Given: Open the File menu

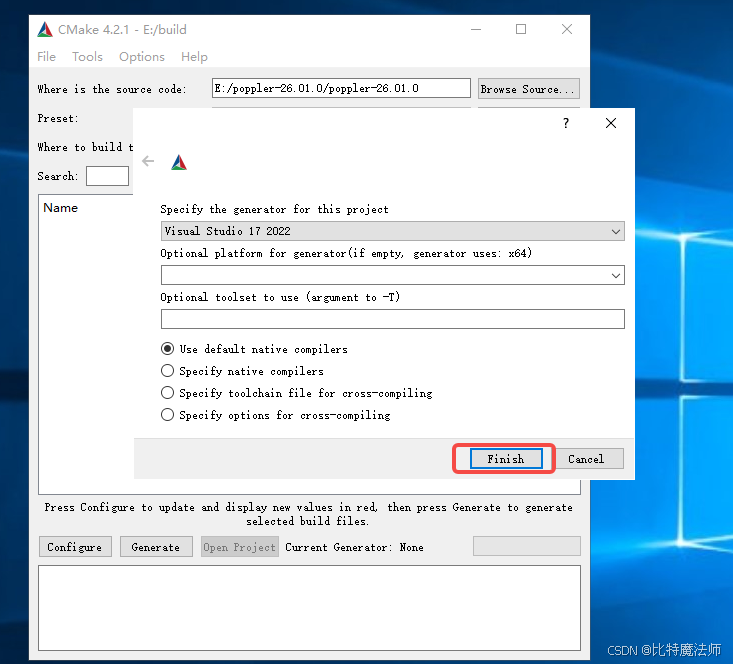Looking at the screenshot, I should point(46,57).
